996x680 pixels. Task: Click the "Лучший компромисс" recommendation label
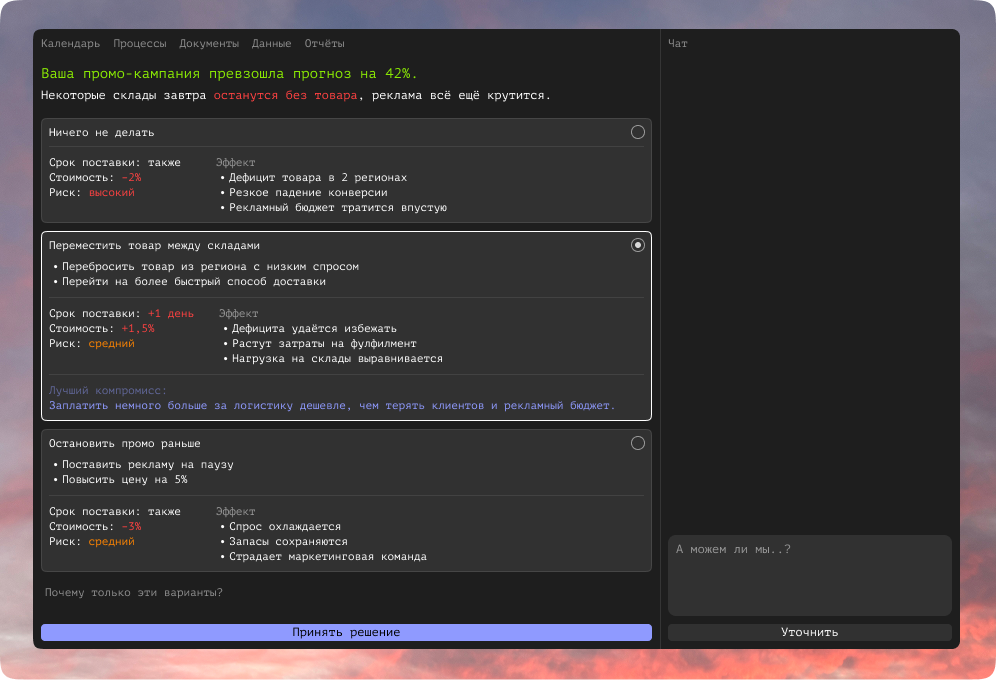tap(108, 391)
